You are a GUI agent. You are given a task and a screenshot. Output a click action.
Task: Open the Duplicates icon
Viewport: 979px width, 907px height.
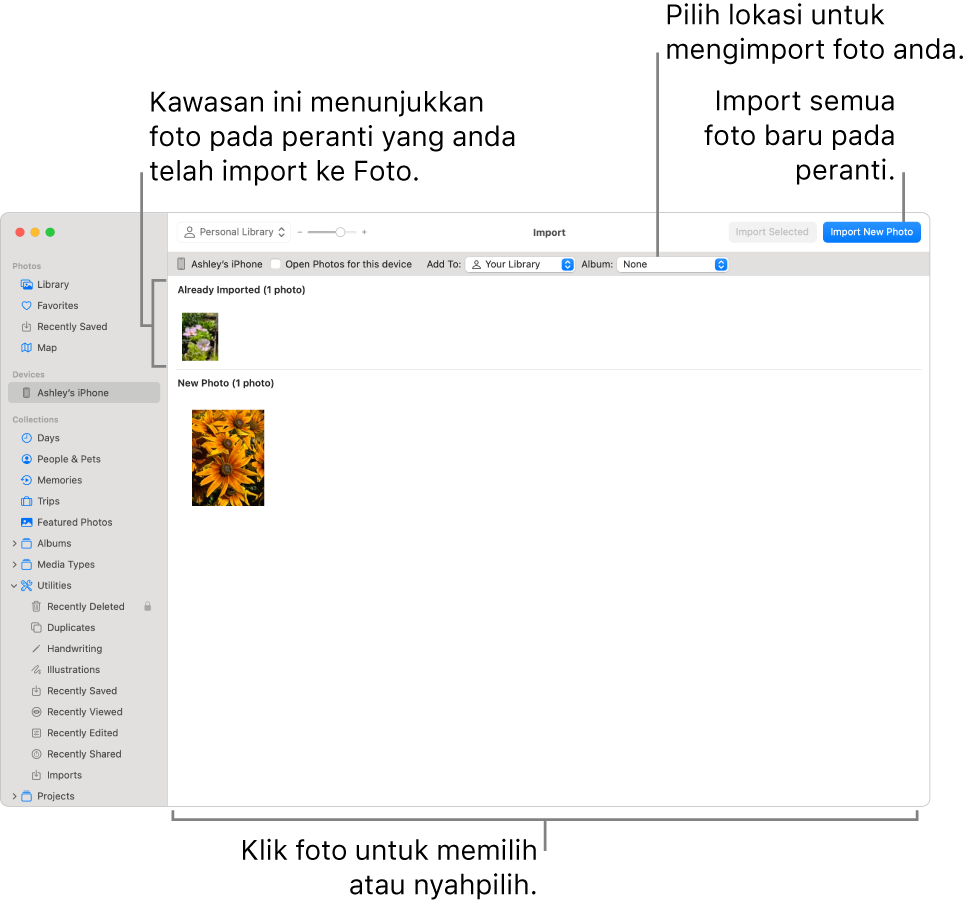(x=36, y=628)
